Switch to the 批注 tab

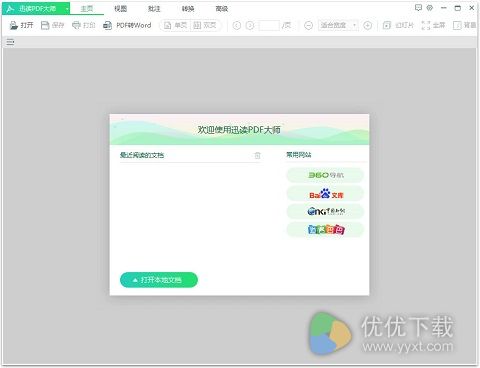[x=154, y=9]
